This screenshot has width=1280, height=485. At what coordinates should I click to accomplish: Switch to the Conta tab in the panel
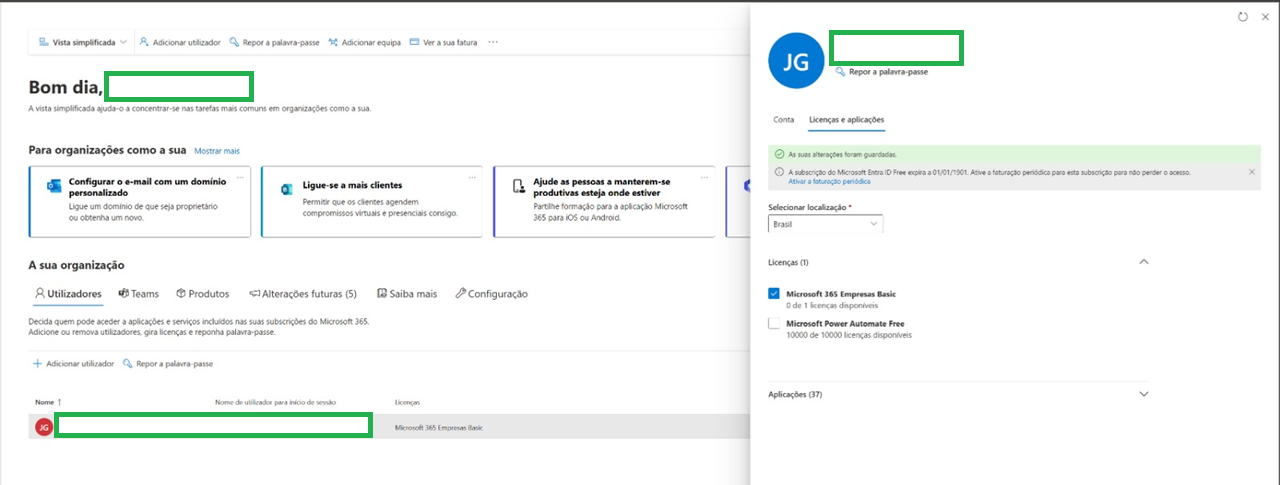click(x=784, y=120)
